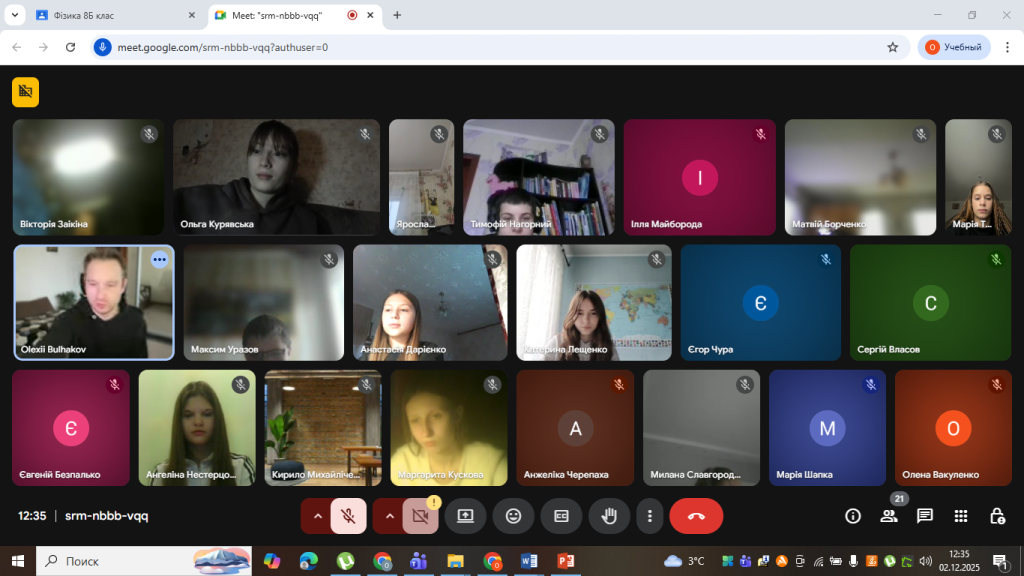Turn on closed captions

pos(561,516)
